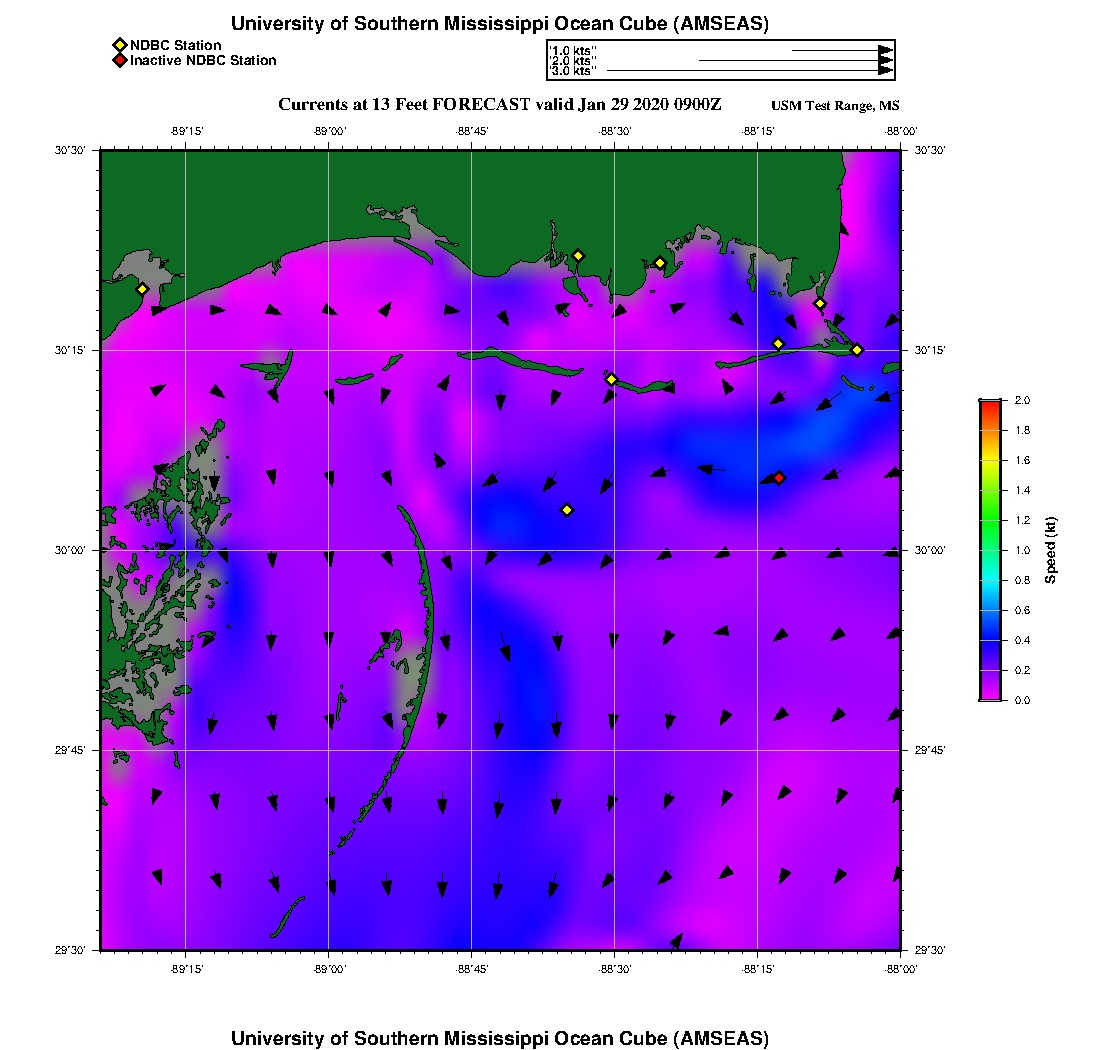Viewport: 1100px width, 1050px height.
Task: Click the 1.0 kts scale arrow
Action: pos(840,49)
